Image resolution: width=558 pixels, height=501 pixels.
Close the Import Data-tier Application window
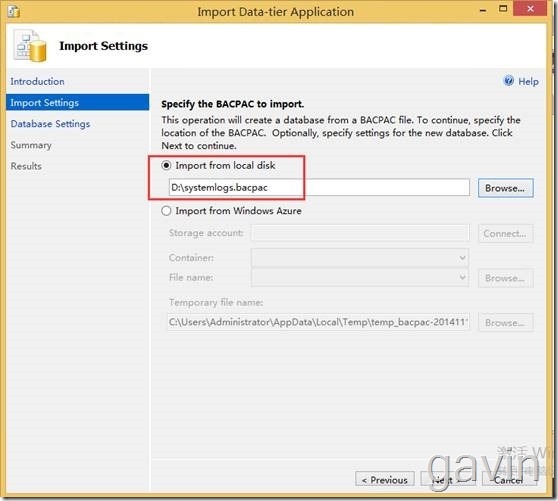pyautogui.click(x=530, y=9)
